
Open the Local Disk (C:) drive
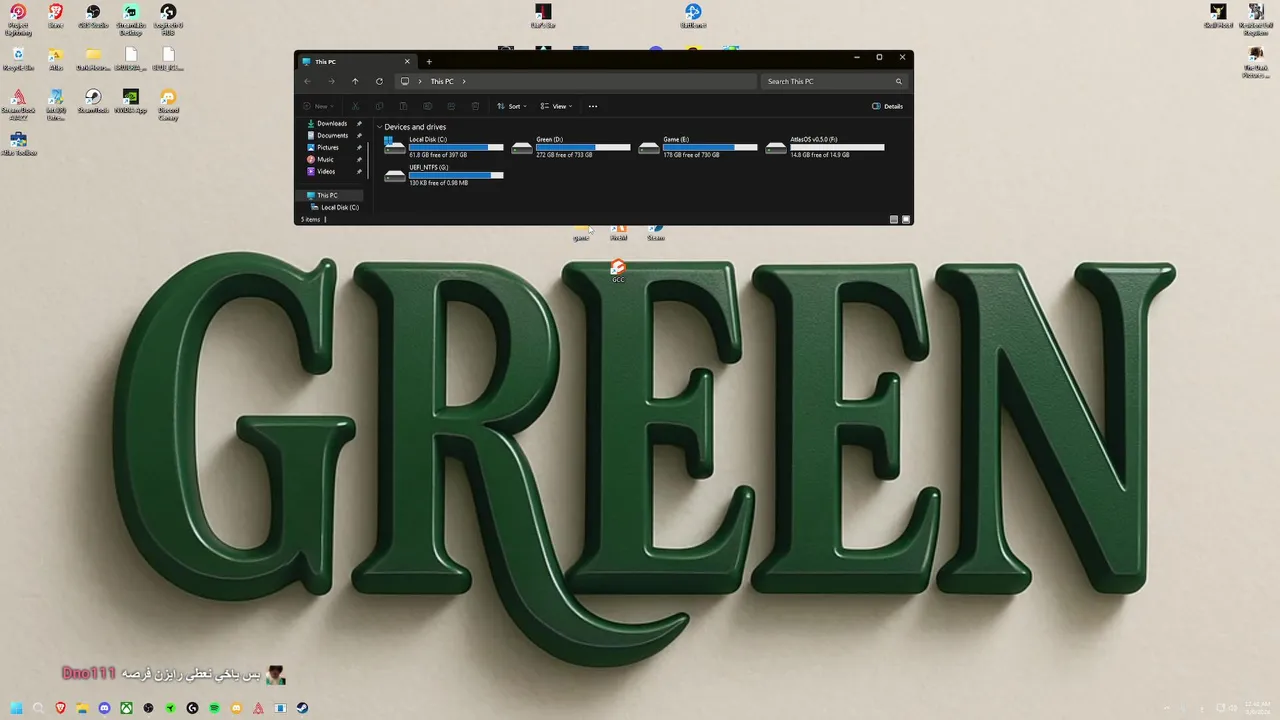(x=443, y=147)
